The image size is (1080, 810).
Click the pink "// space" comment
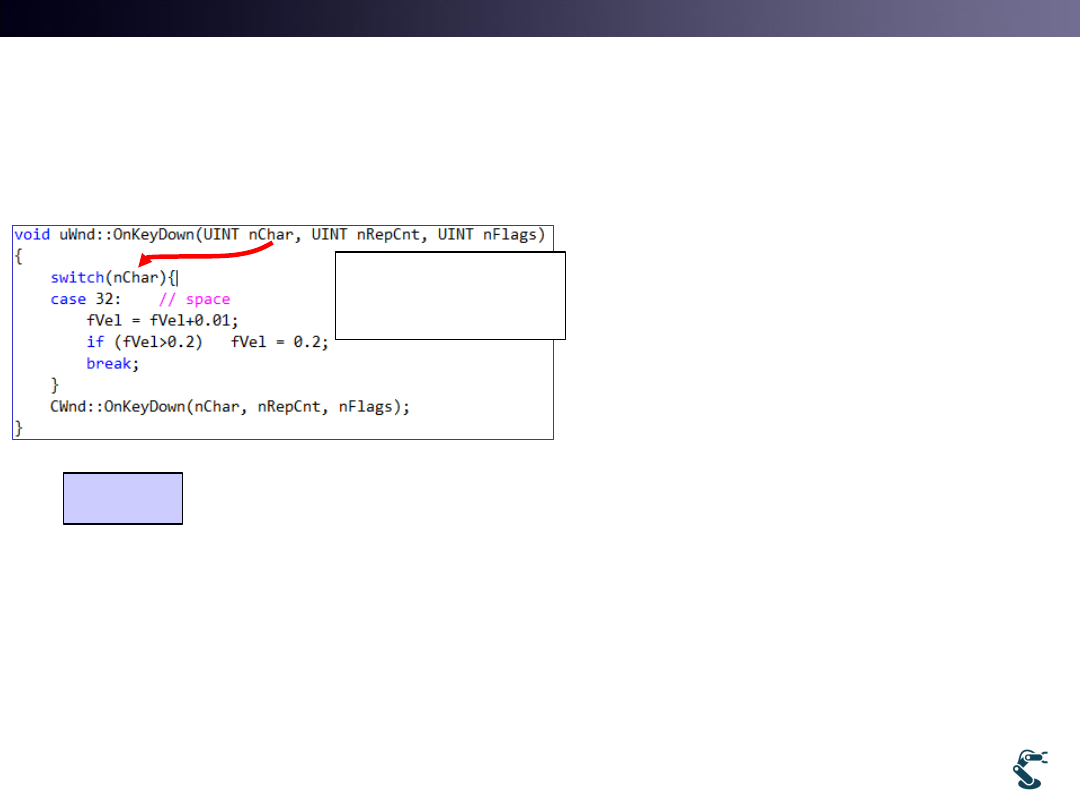click(194, 299)
